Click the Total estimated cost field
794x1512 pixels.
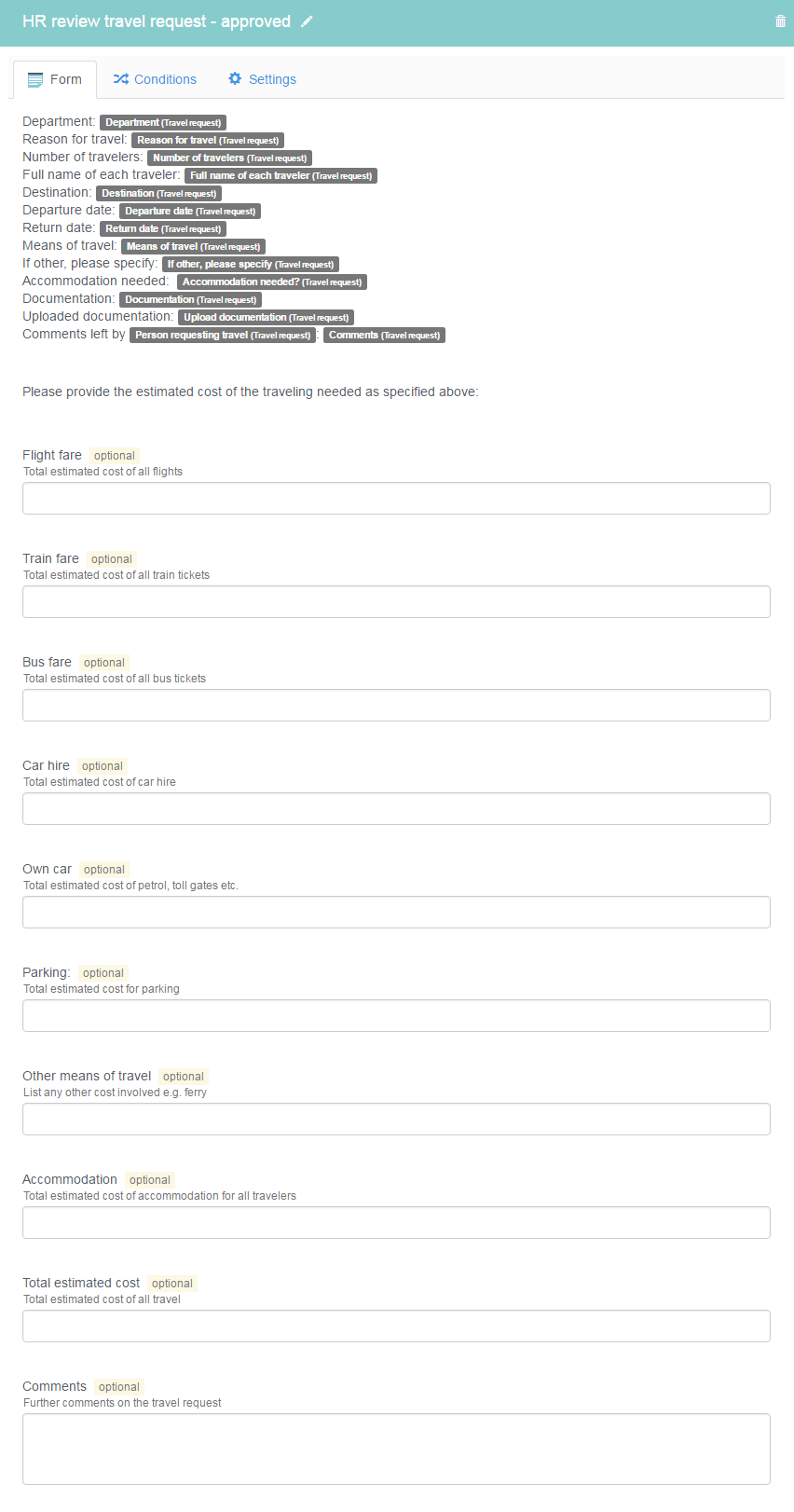pos(396,1326)
